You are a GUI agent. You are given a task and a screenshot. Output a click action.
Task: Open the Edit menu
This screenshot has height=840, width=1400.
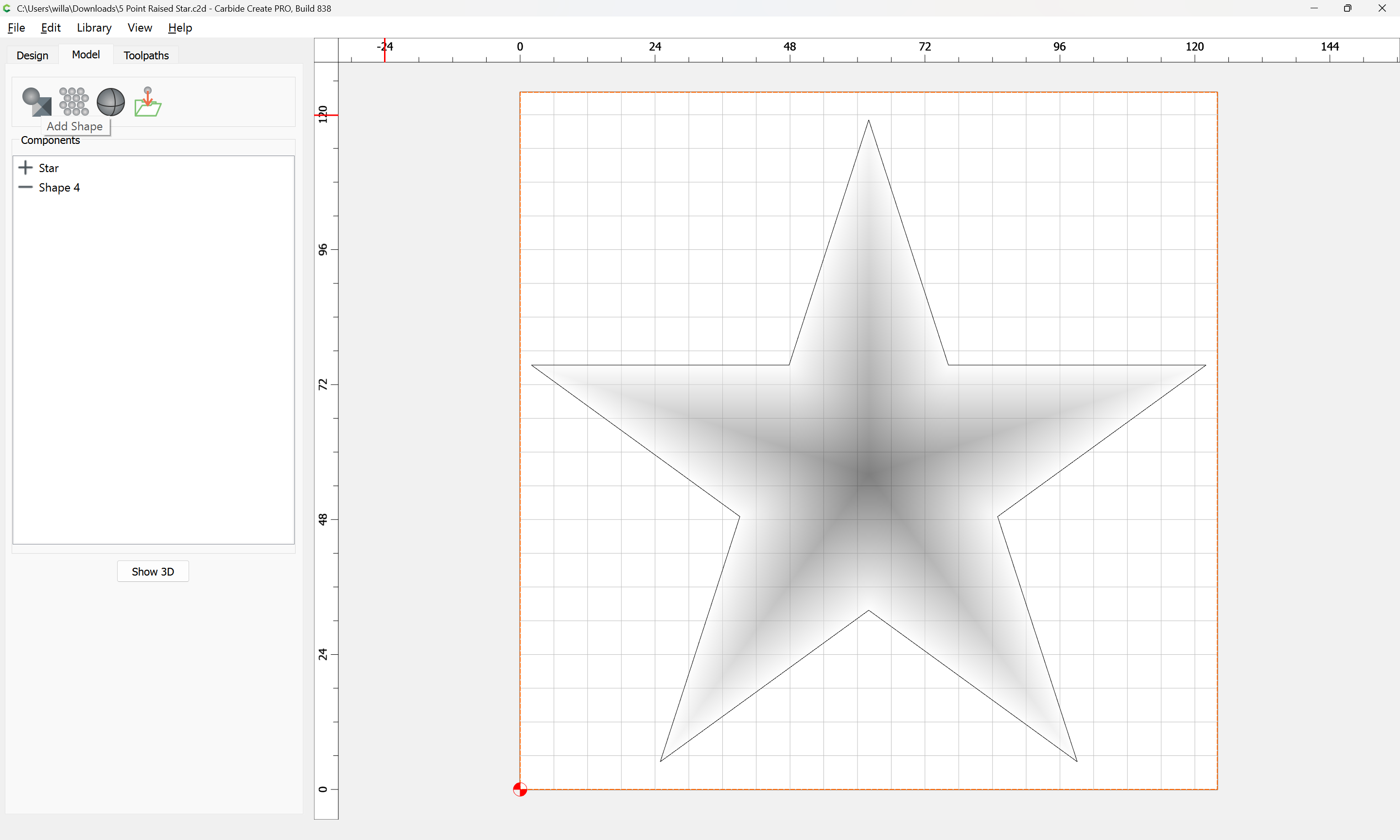tap(51, 28)
